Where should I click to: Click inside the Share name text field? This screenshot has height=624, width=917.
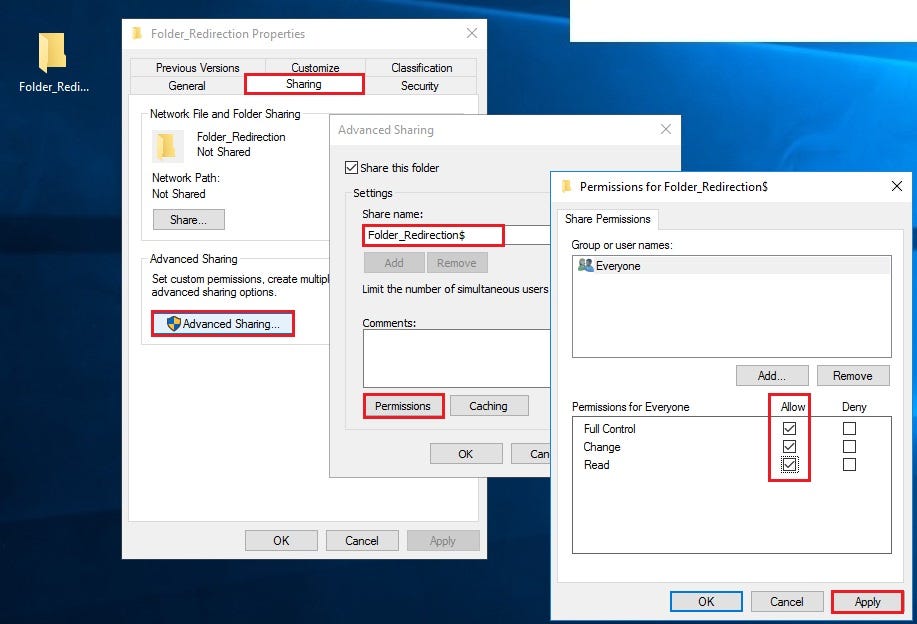[x=432, y=235]
